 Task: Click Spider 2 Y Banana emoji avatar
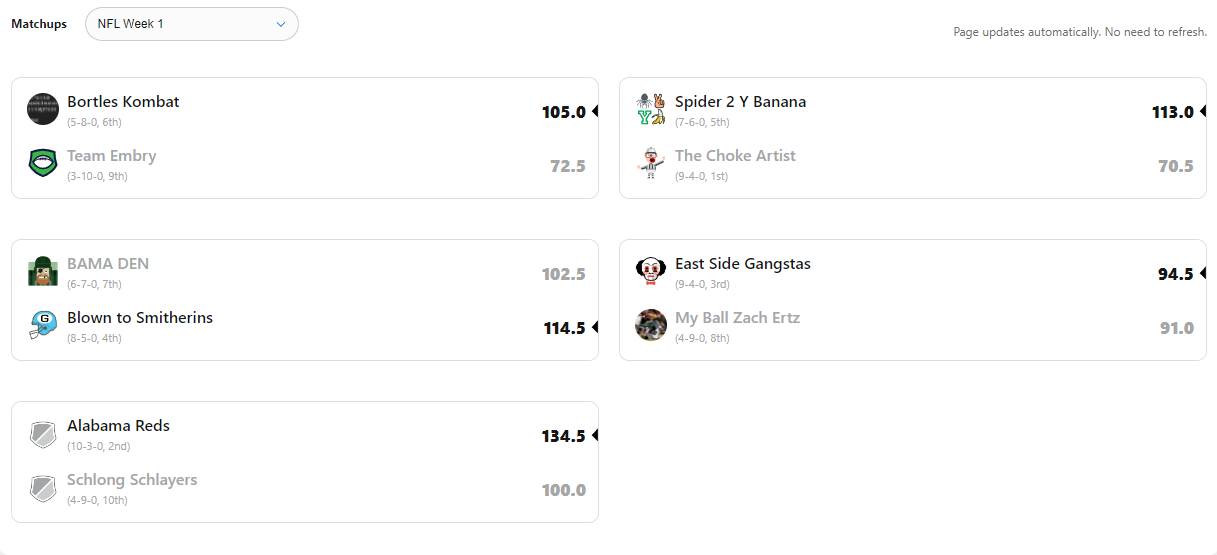[x=651, y=109]
